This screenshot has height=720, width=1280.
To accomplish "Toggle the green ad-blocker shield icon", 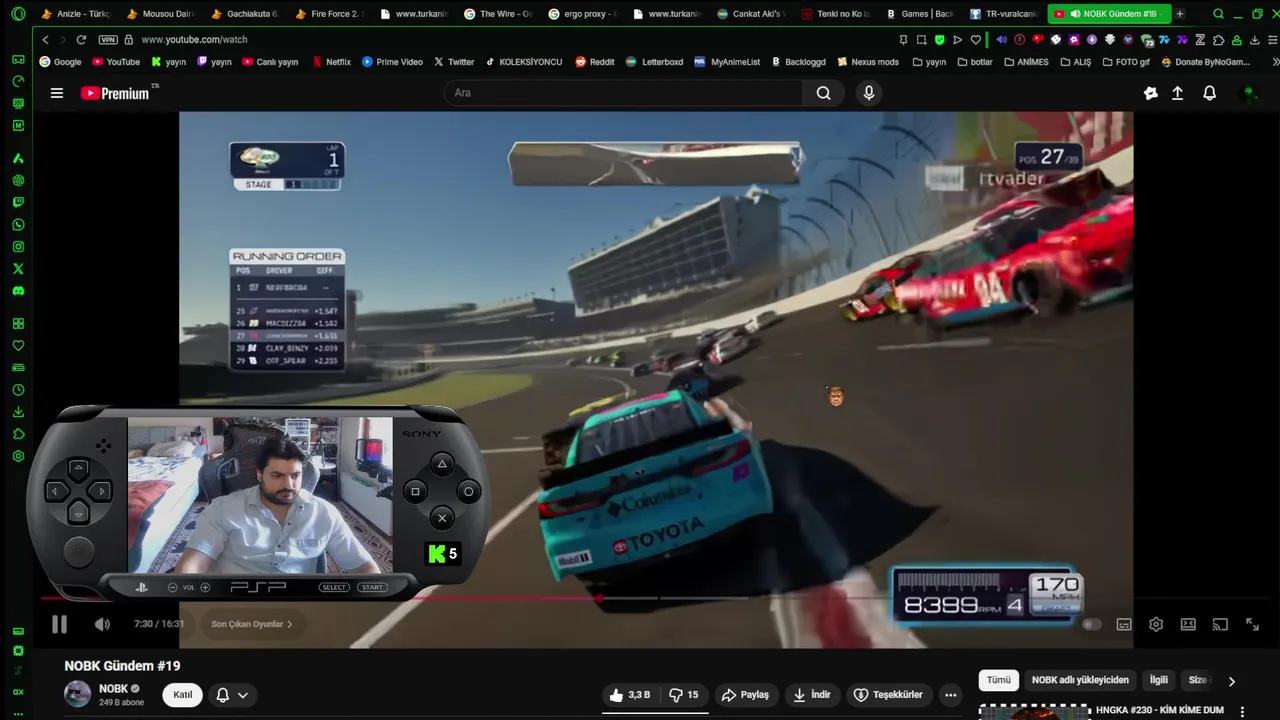I will click(x=939, y=40).
